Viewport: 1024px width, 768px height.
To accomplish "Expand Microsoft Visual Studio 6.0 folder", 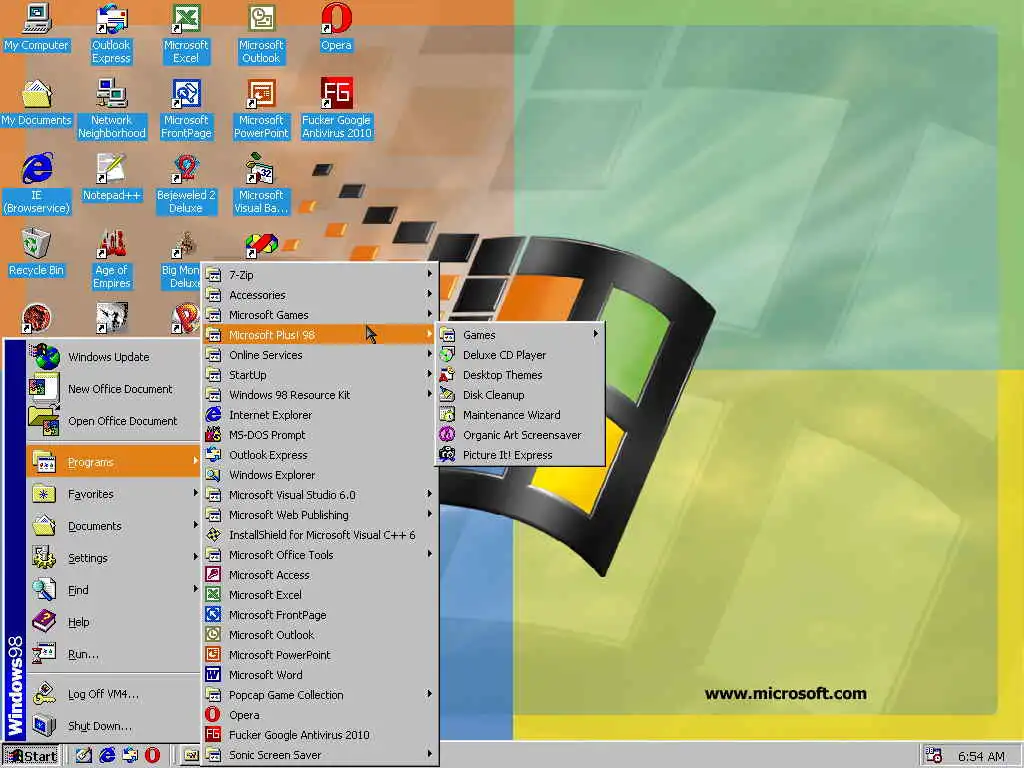I will pyautogui.click(x=320, y=495).
